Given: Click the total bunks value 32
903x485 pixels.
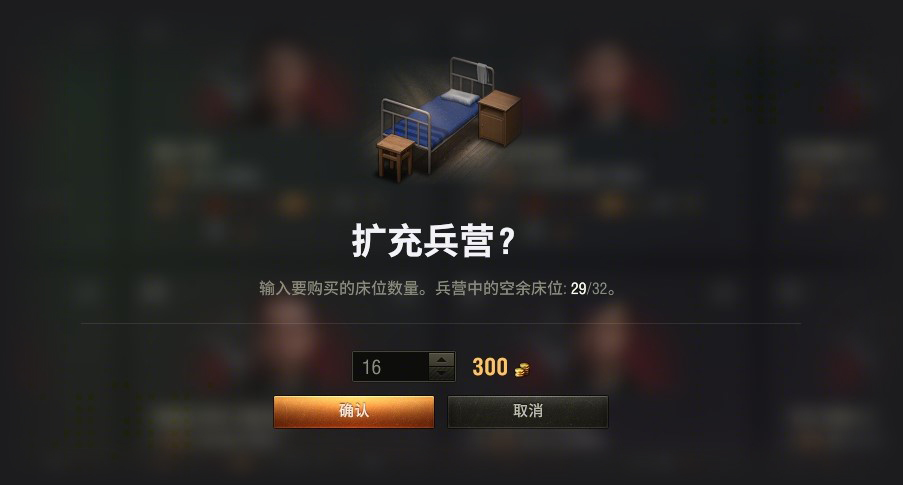Looking at the screenshot, I should click(600, 289).
